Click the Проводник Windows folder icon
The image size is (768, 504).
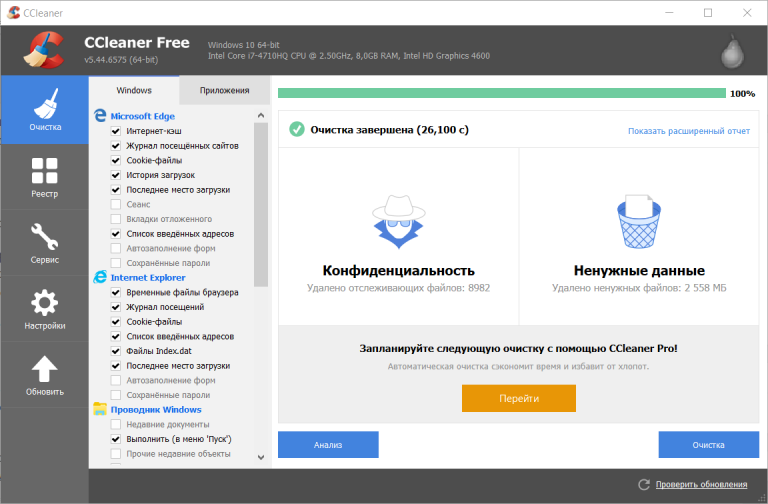click(100, 409)
